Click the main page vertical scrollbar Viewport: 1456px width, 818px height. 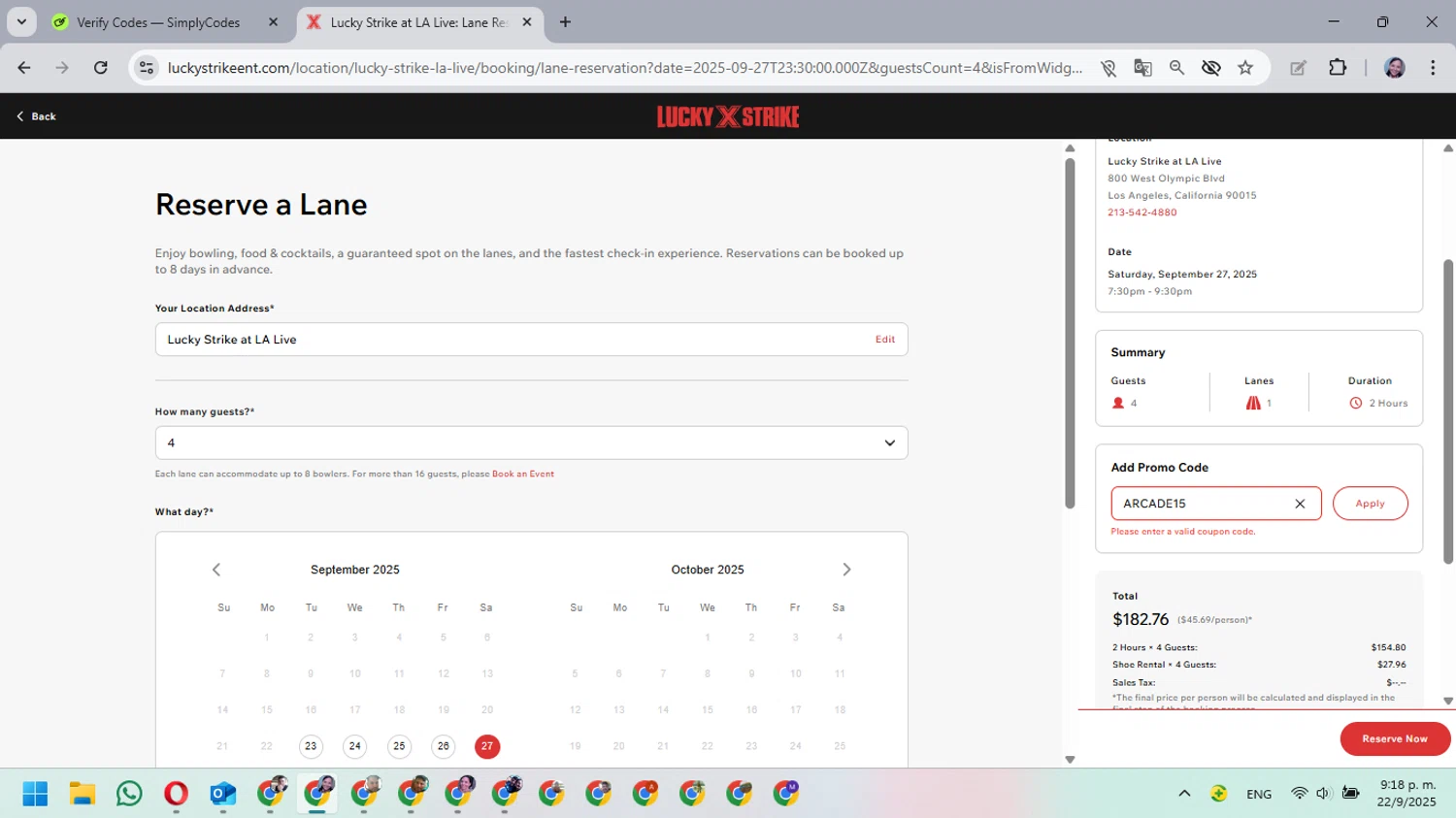click(1070, 333)
